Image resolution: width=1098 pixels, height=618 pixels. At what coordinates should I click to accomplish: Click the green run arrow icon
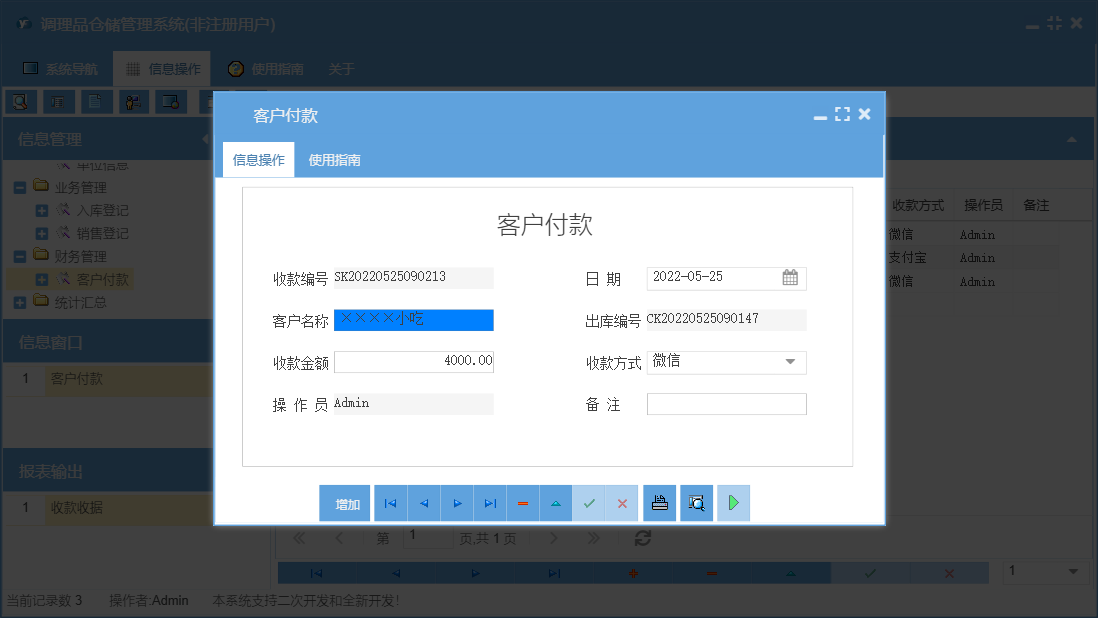[x=733, y=503]
